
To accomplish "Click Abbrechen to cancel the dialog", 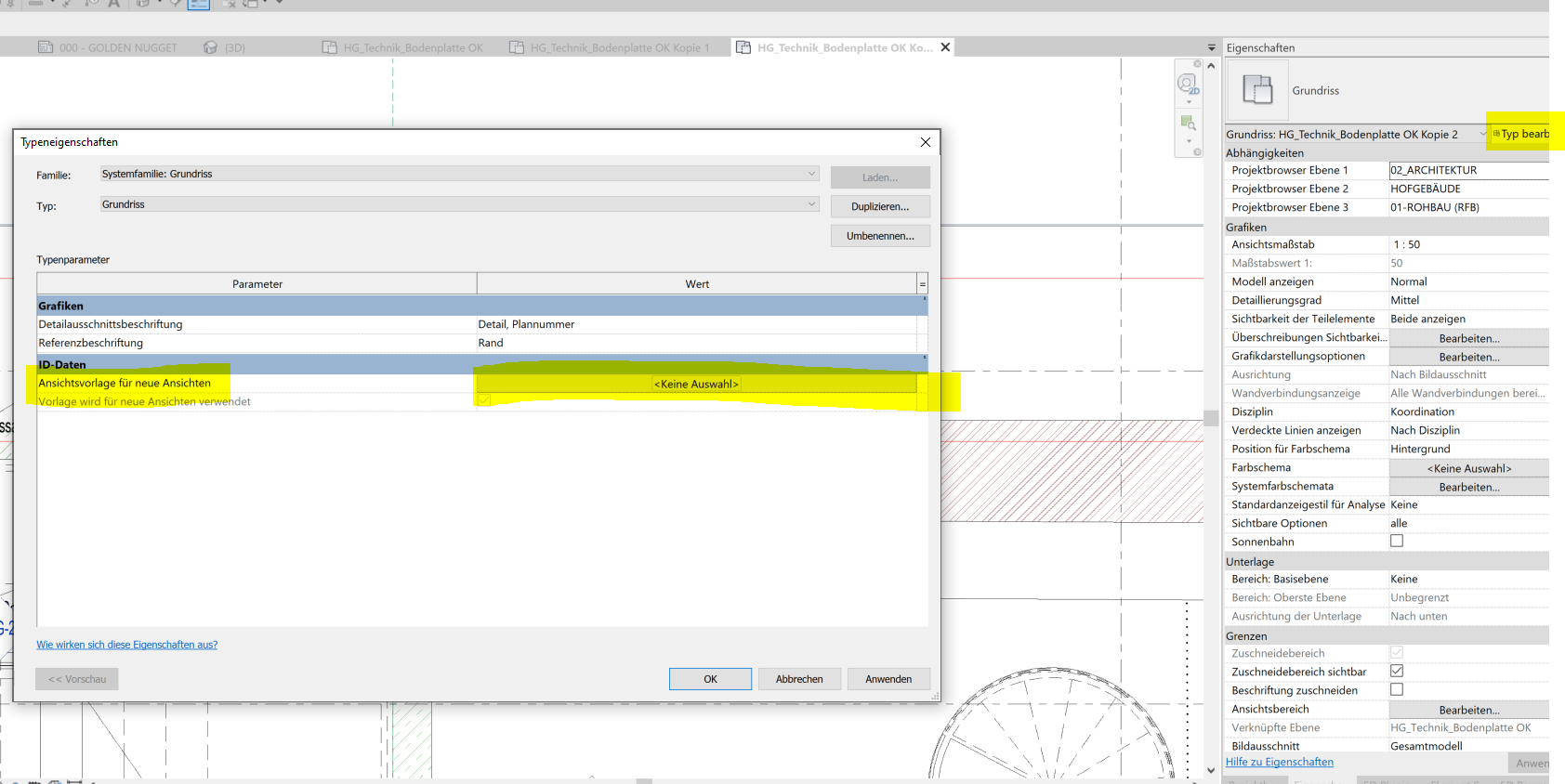I will [x=799, y=679].
